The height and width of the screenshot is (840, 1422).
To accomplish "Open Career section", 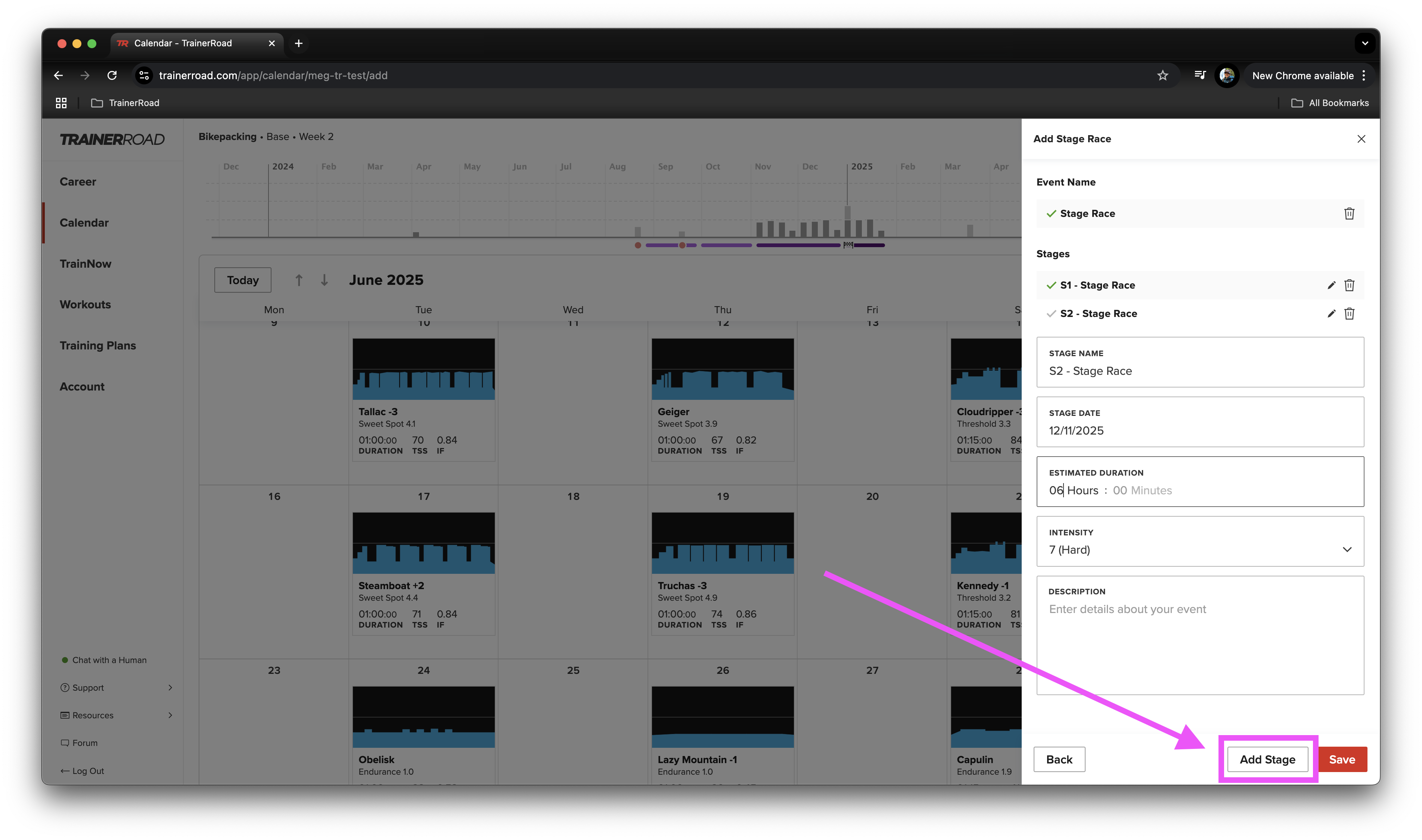I will 78,182.
